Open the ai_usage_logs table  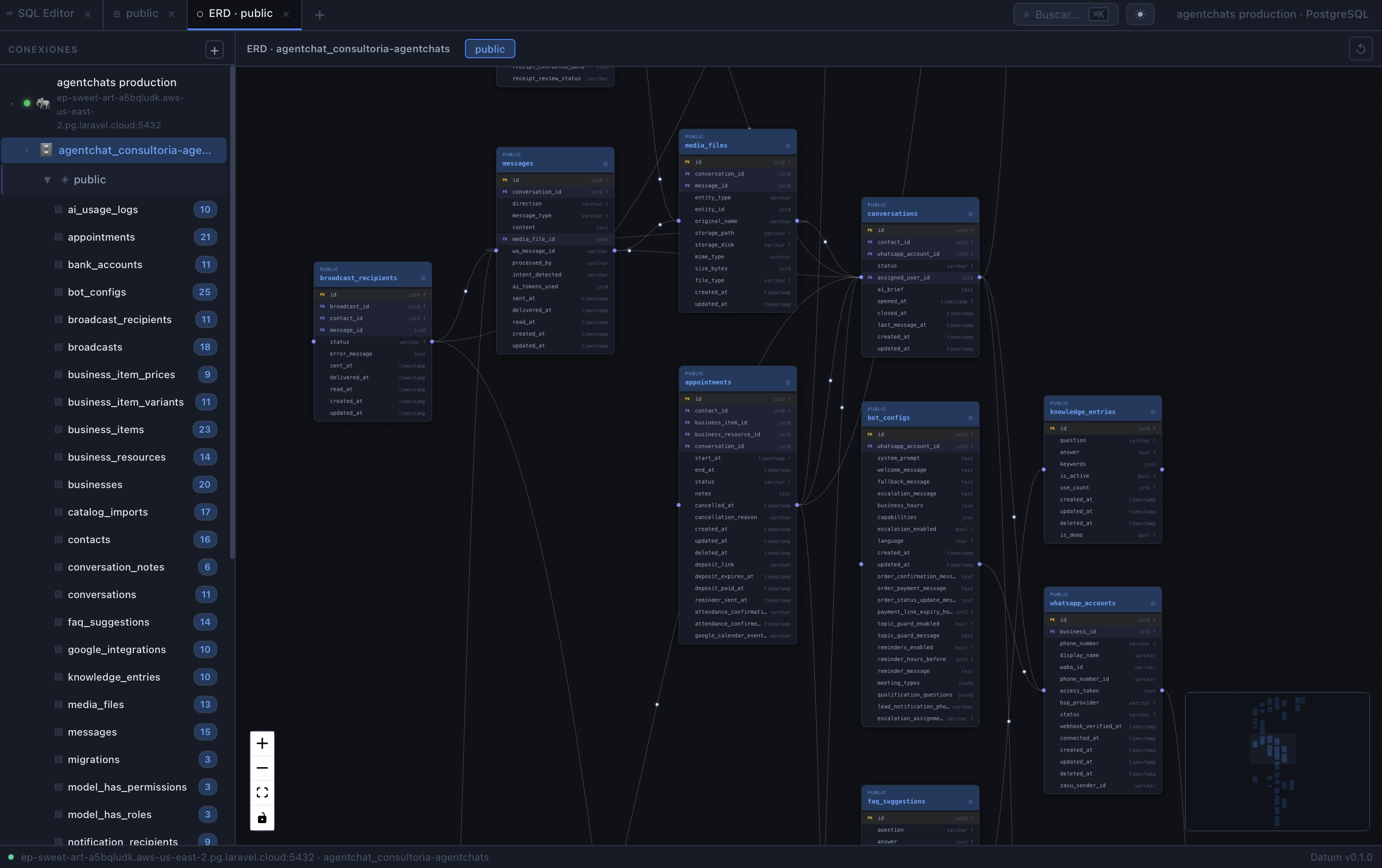[x=114, y=209]
